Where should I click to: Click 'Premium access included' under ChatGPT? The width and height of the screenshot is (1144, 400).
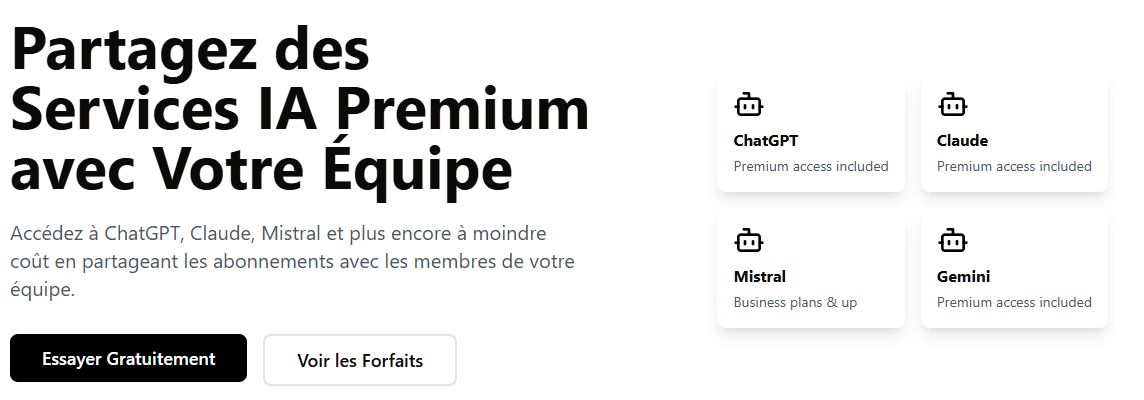point(811,166)
